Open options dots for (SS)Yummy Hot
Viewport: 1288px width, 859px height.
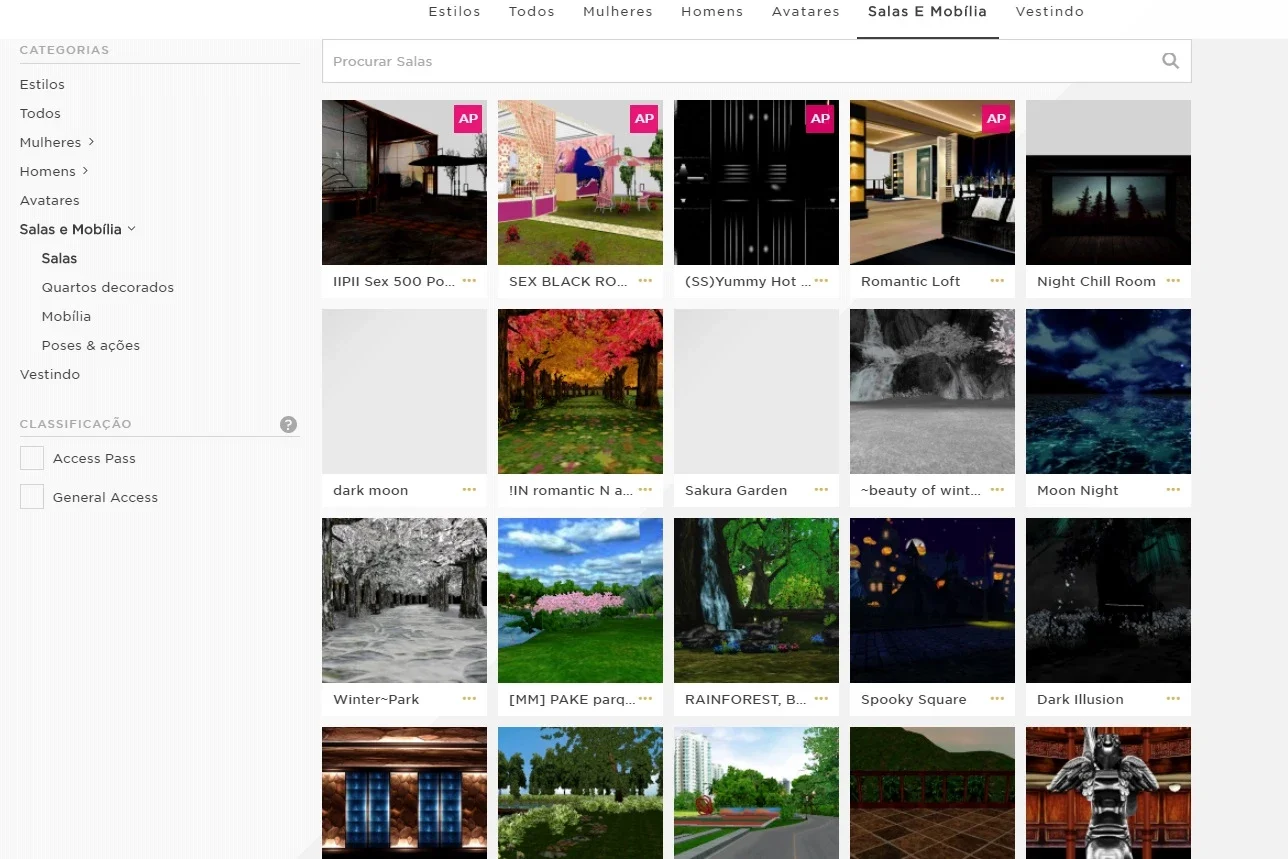pos(821,281)
